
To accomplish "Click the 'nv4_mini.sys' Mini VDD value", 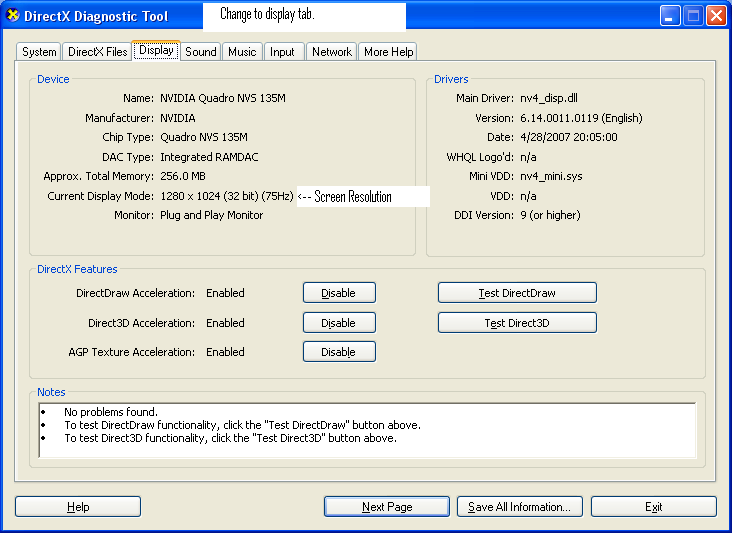I will pos(551,176).
